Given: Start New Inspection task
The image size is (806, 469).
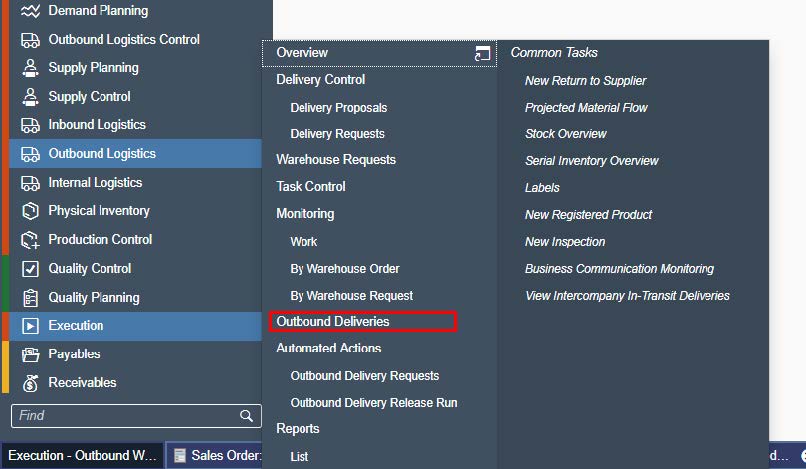Looking at the screenshot, I should pyautogui.click(x=565, y=242).
